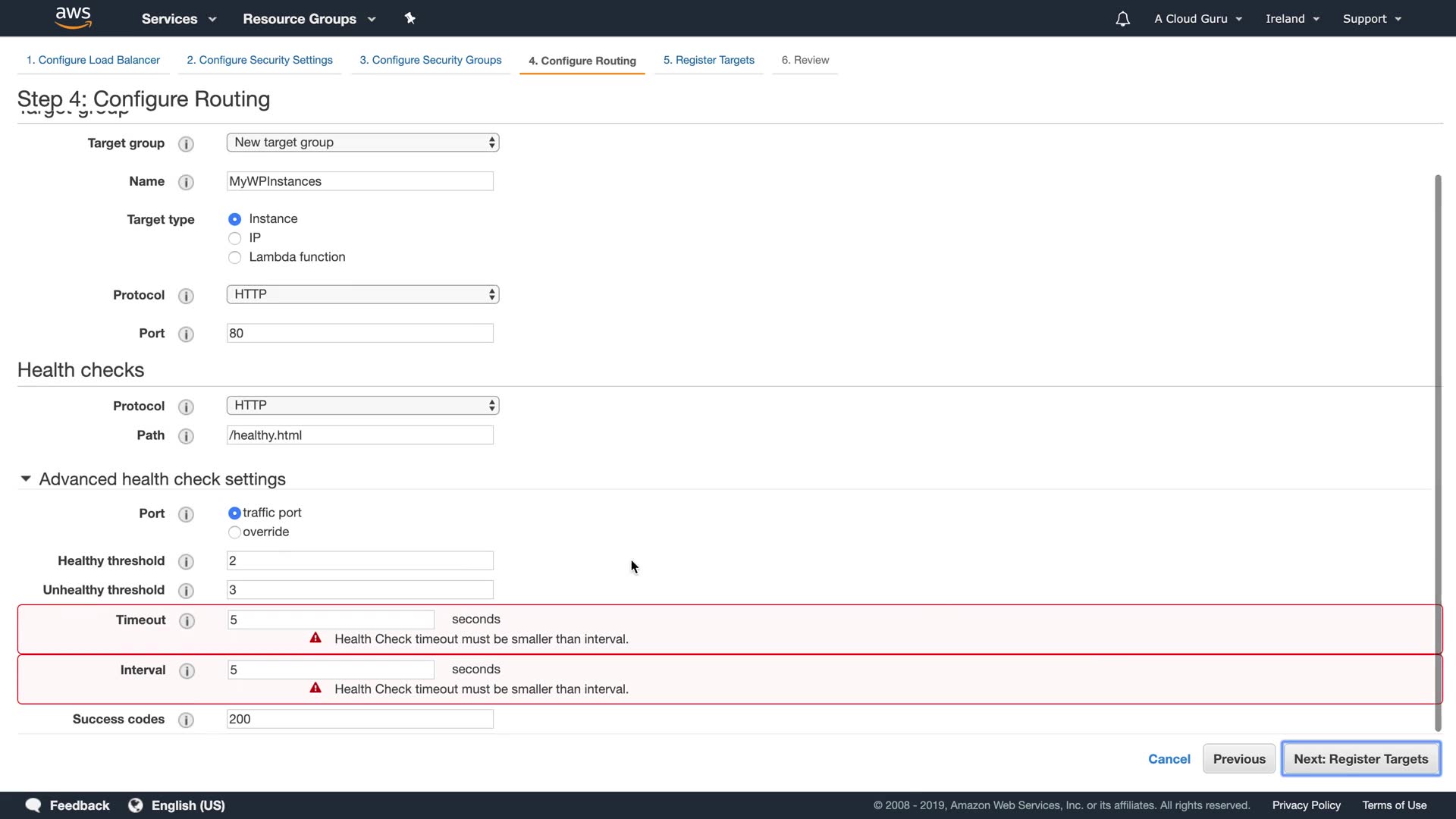Go to 5. Register Targets tab
The height and width of the screenshot is (819, 1456).
(x=708, y=60)
